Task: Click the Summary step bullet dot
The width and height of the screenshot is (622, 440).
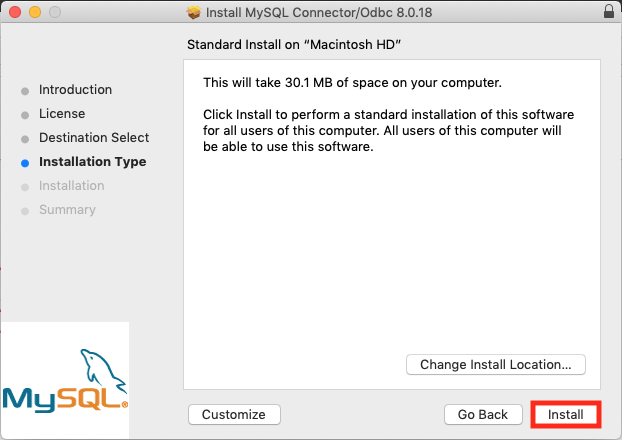Action: coord(25,211)
